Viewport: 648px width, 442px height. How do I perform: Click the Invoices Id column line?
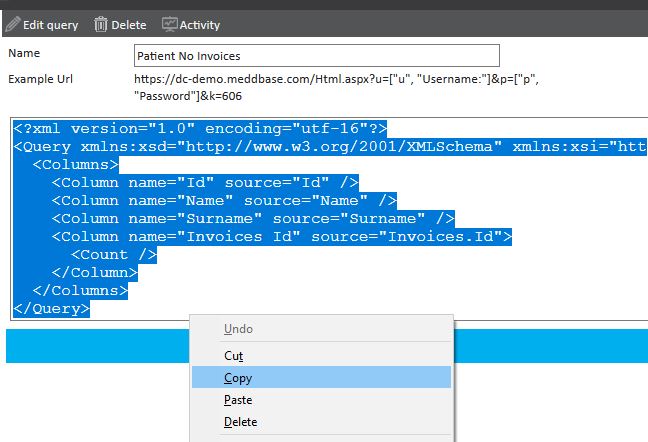pyautogui.click(x=281, y=237)
